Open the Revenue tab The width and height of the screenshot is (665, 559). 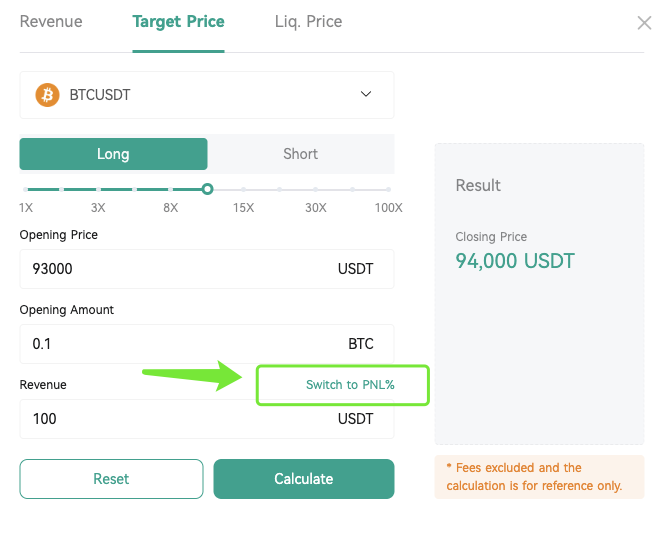pyautogui.click(x=51, y=22)
